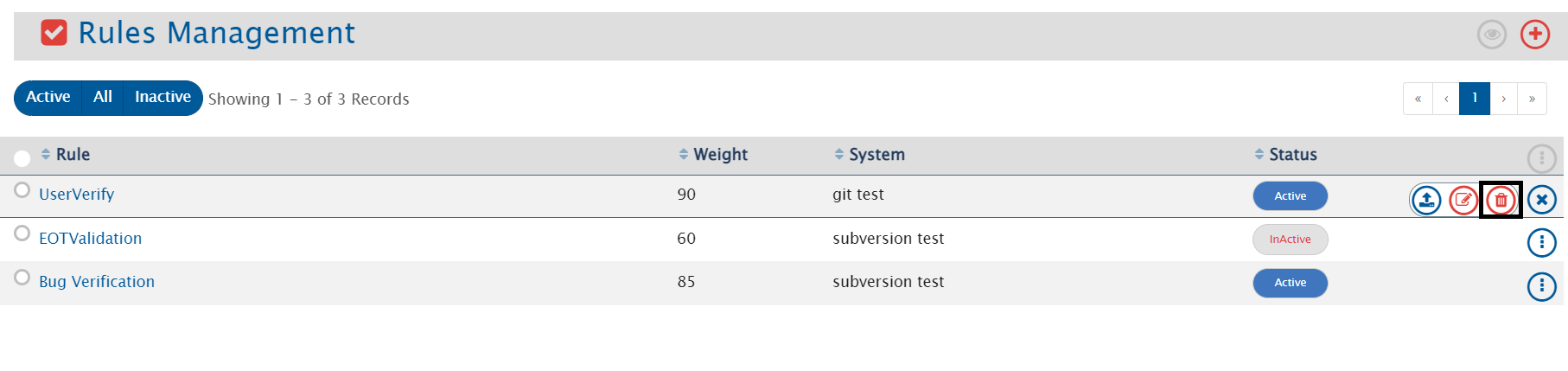1568x371 pixels.
Task: Go to the last page of records
Action: [1532, 99]
